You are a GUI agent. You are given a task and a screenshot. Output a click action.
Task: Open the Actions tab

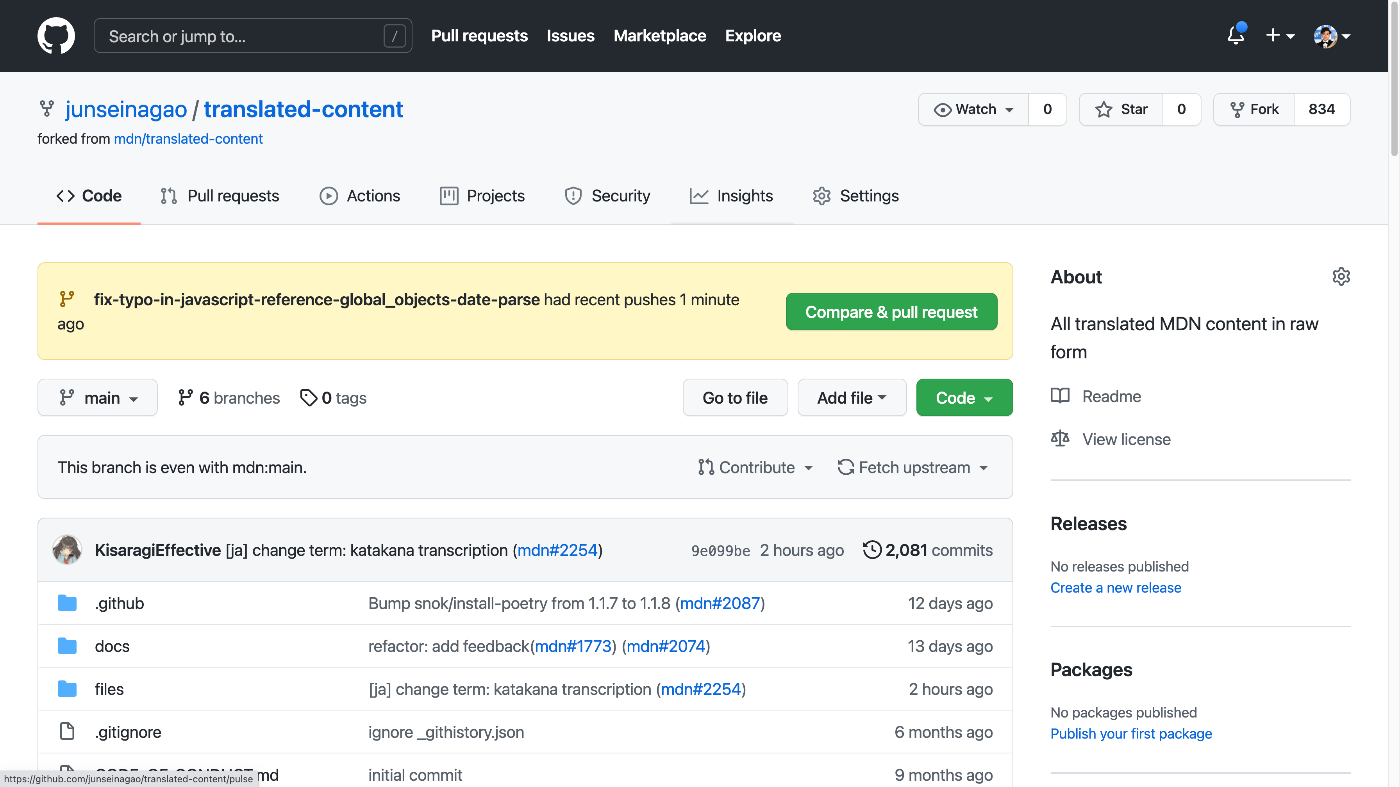pos(360,196)
